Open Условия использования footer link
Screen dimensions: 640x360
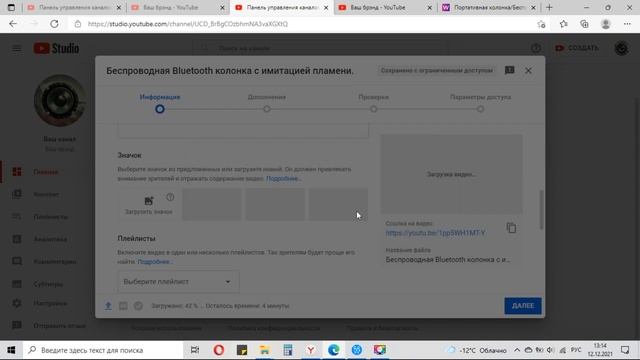167,328
